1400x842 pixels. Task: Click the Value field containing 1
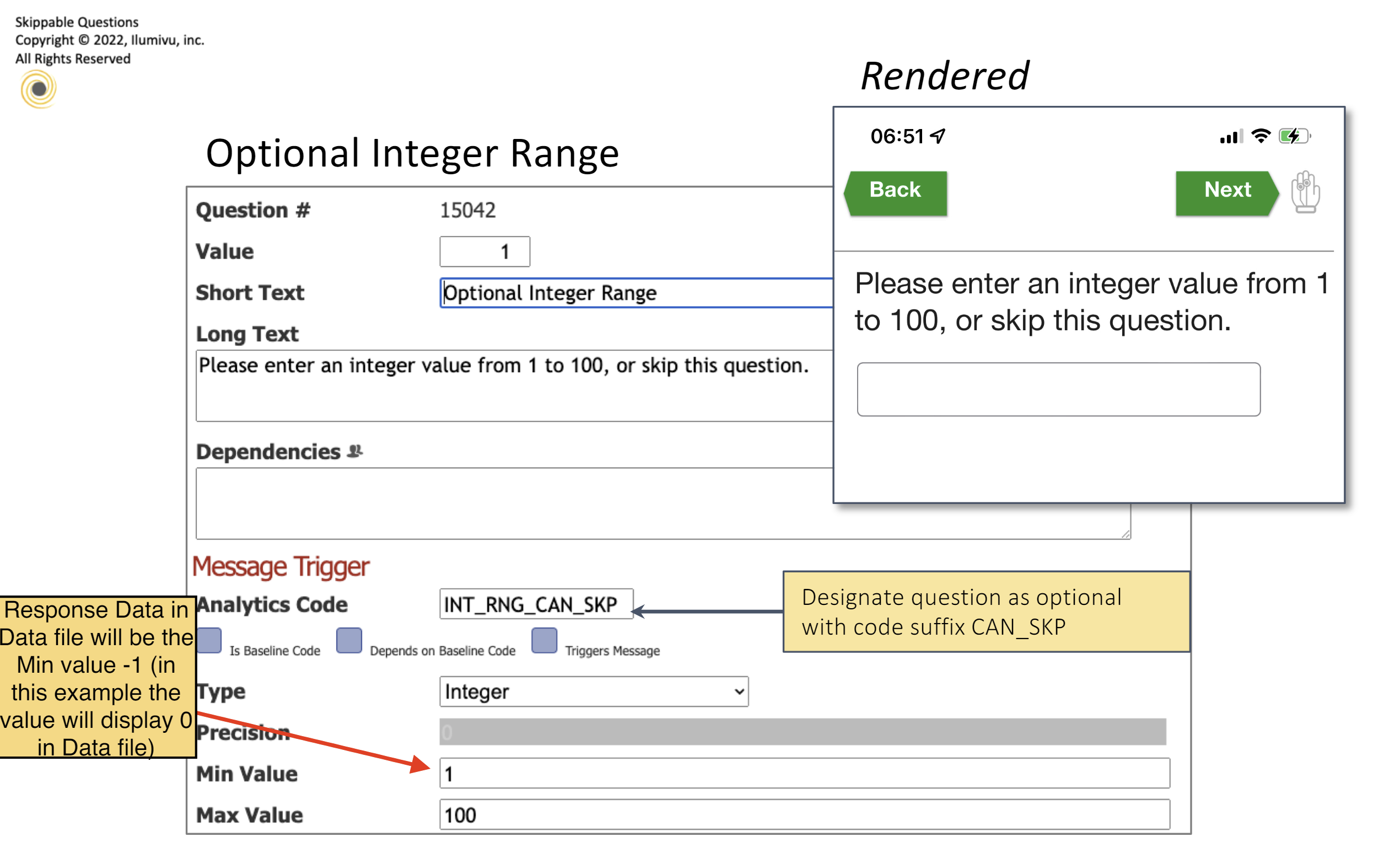[x=484, y=251]
